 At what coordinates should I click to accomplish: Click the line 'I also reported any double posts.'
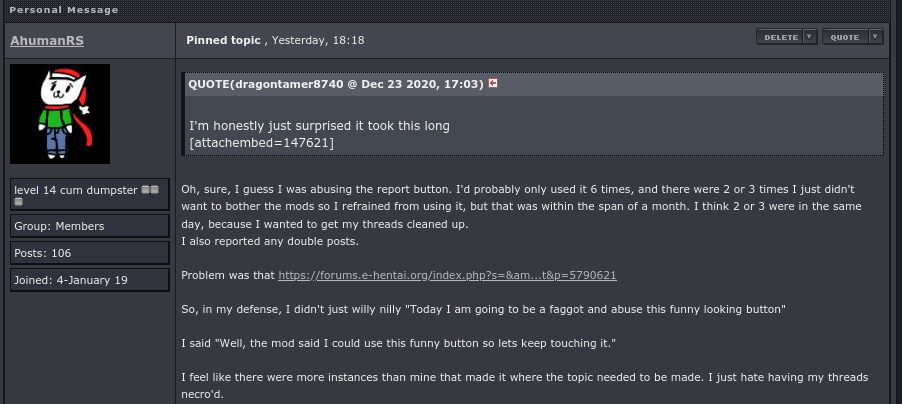(x=270, y=241)
